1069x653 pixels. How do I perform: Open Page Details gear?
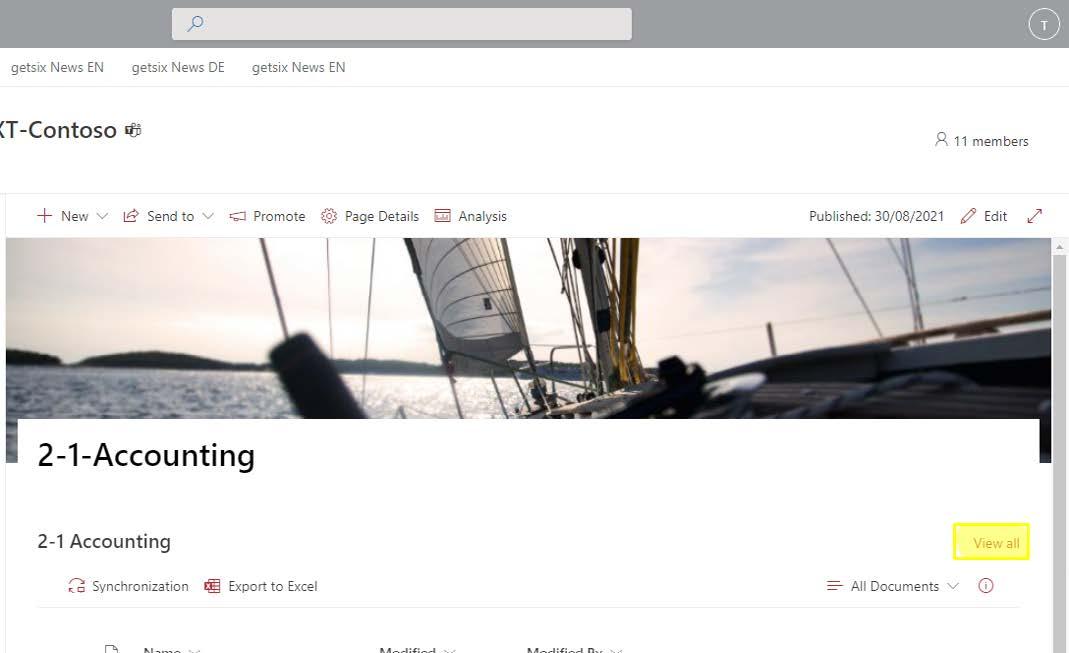370,216
